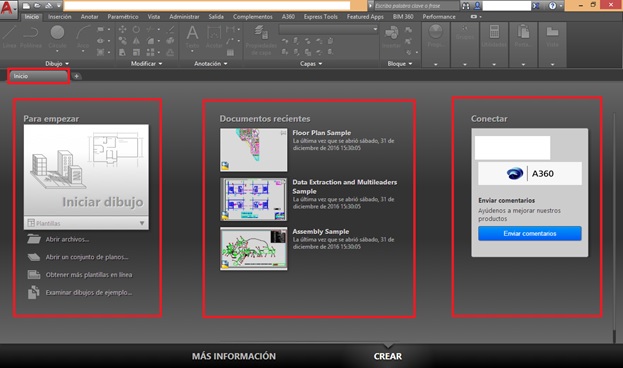Click the new tab plus icon
Screen dimensions: 623x368
76,76
